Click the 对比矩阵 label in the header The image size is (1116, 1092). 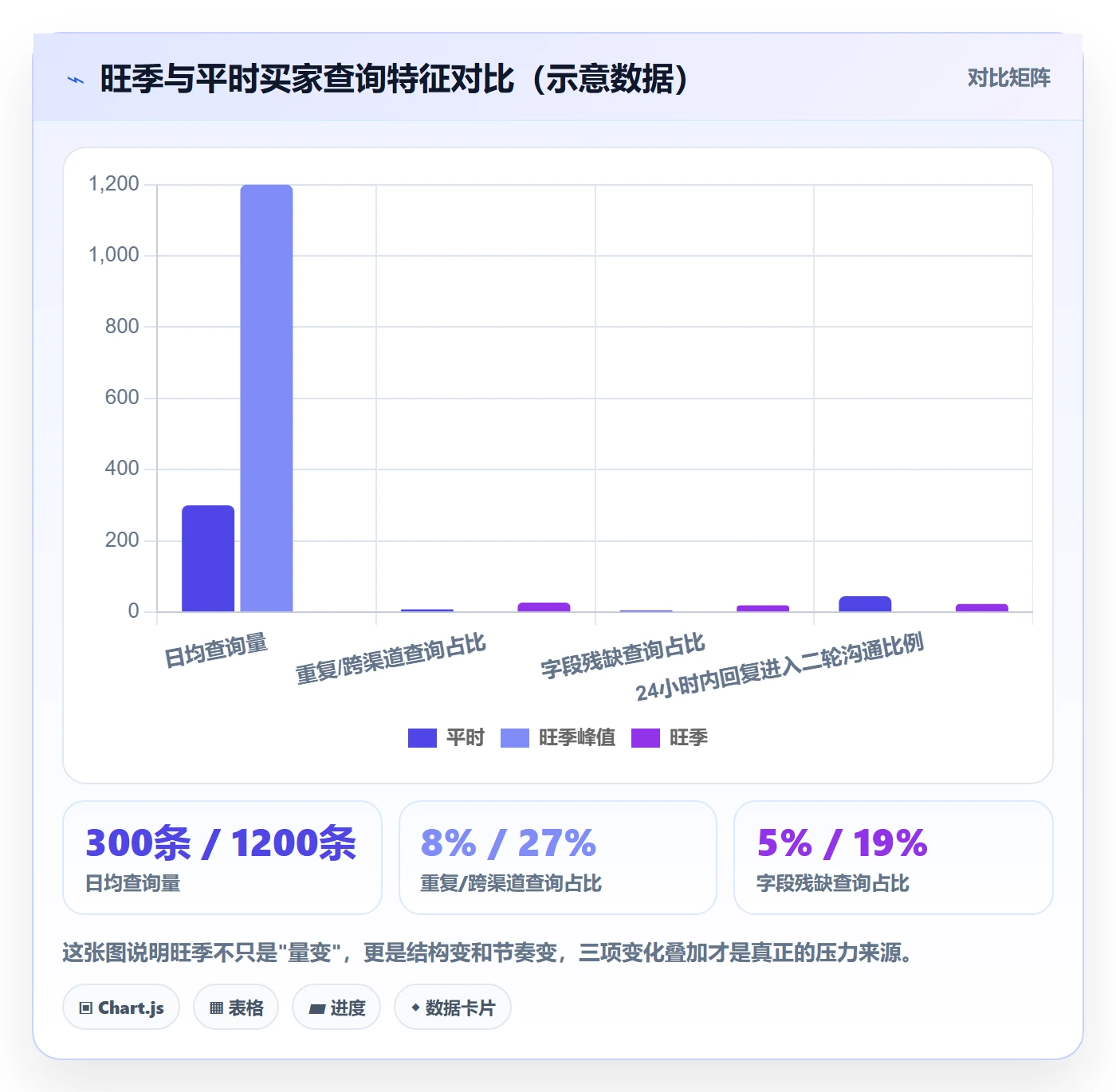tap(1008, 78)
